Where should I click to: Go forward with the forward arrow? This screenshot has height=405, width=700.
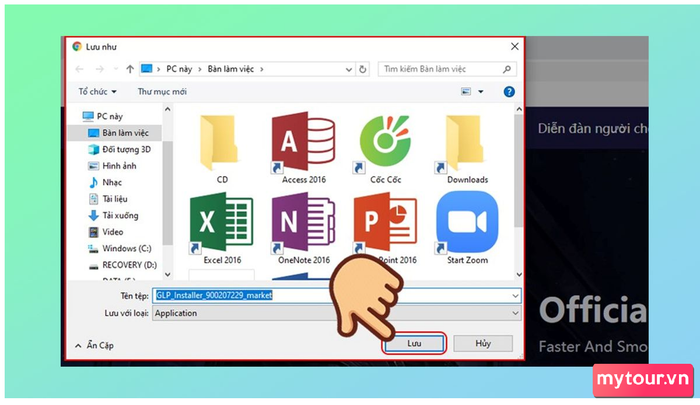point(100,69)
